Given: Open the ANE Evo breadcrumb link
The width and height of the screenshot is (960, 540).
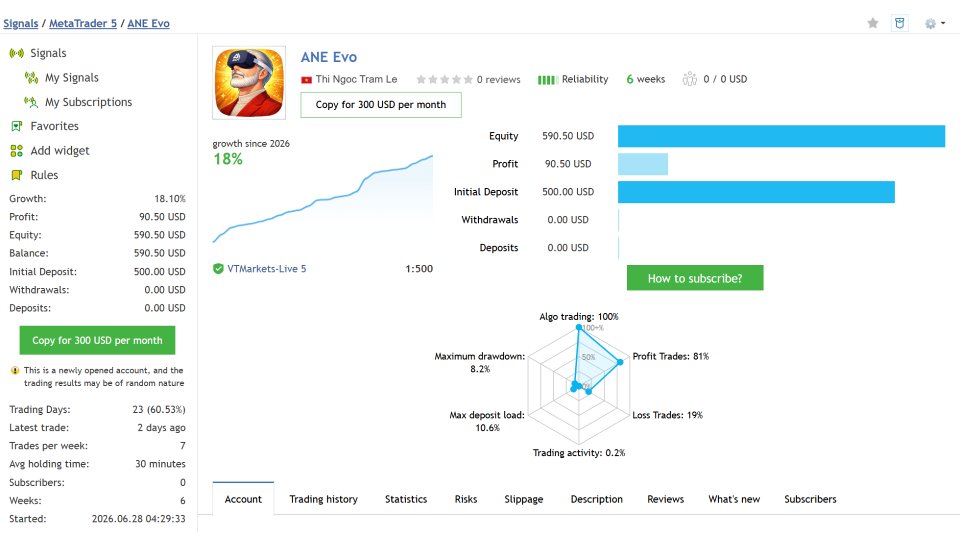Looking at the screenshot, I should [148, 23].
